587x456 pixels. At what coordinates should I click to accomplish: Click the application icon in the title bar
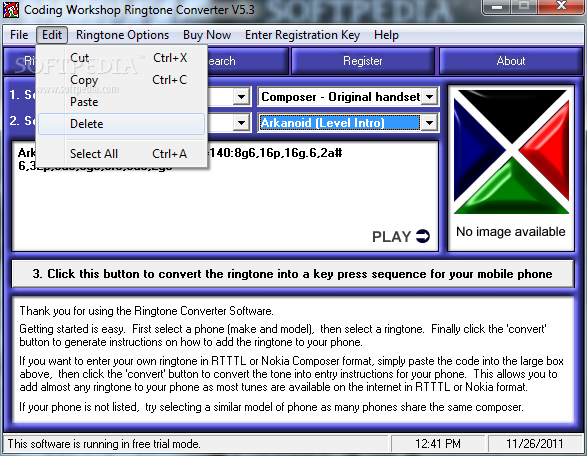(10, 10)
